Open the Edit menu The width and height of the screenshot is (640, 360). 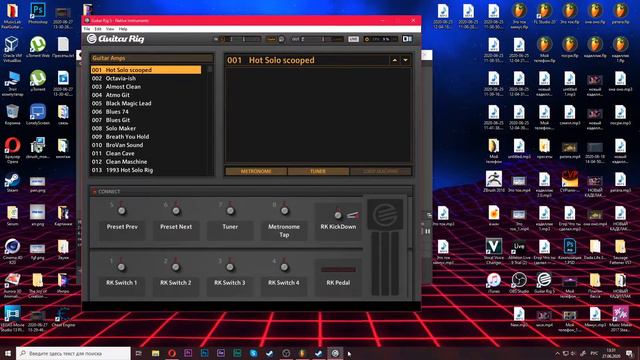click(x=98, y=29)
